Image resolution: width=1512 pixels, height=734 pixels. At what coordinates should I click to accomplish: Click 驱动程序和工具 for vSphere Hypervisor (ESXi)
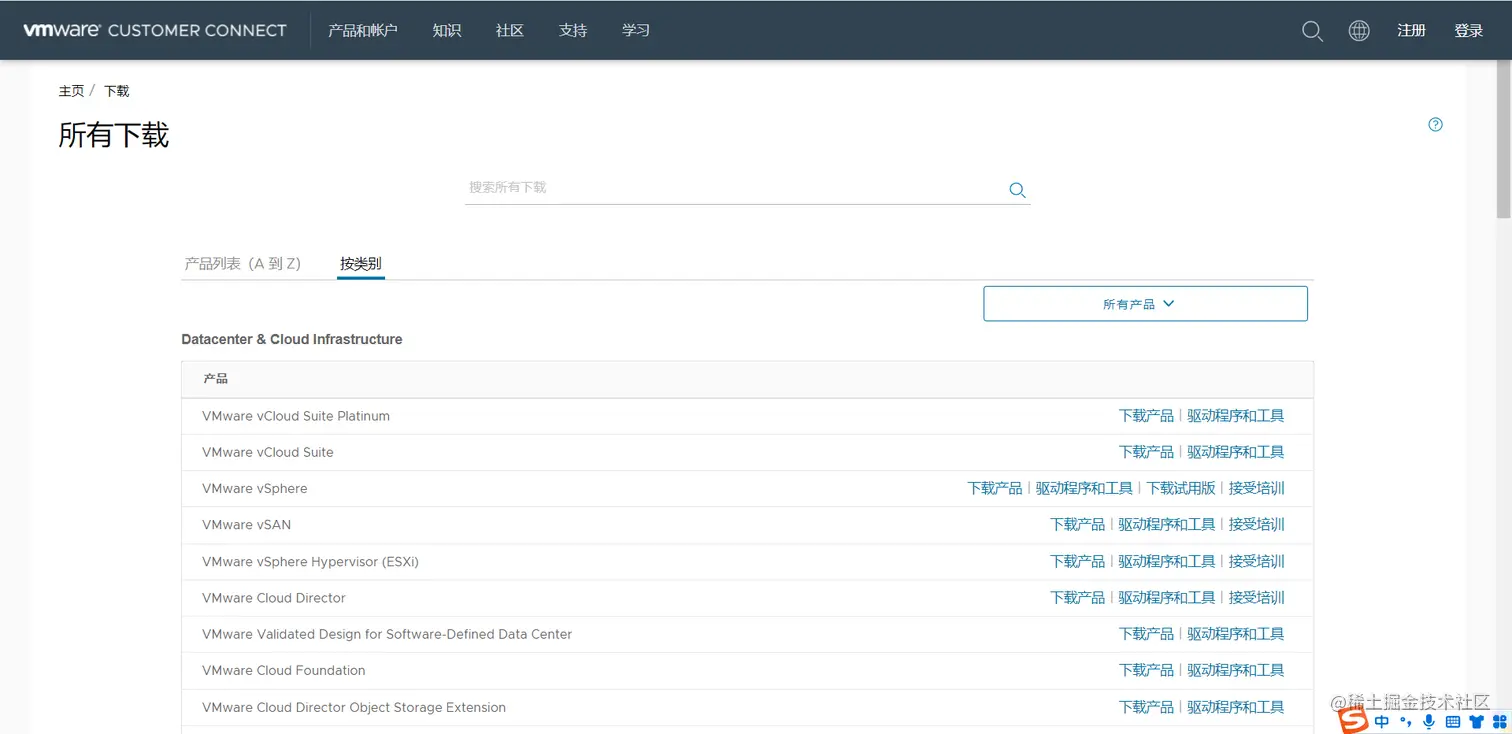click(x=1167, y=562)
